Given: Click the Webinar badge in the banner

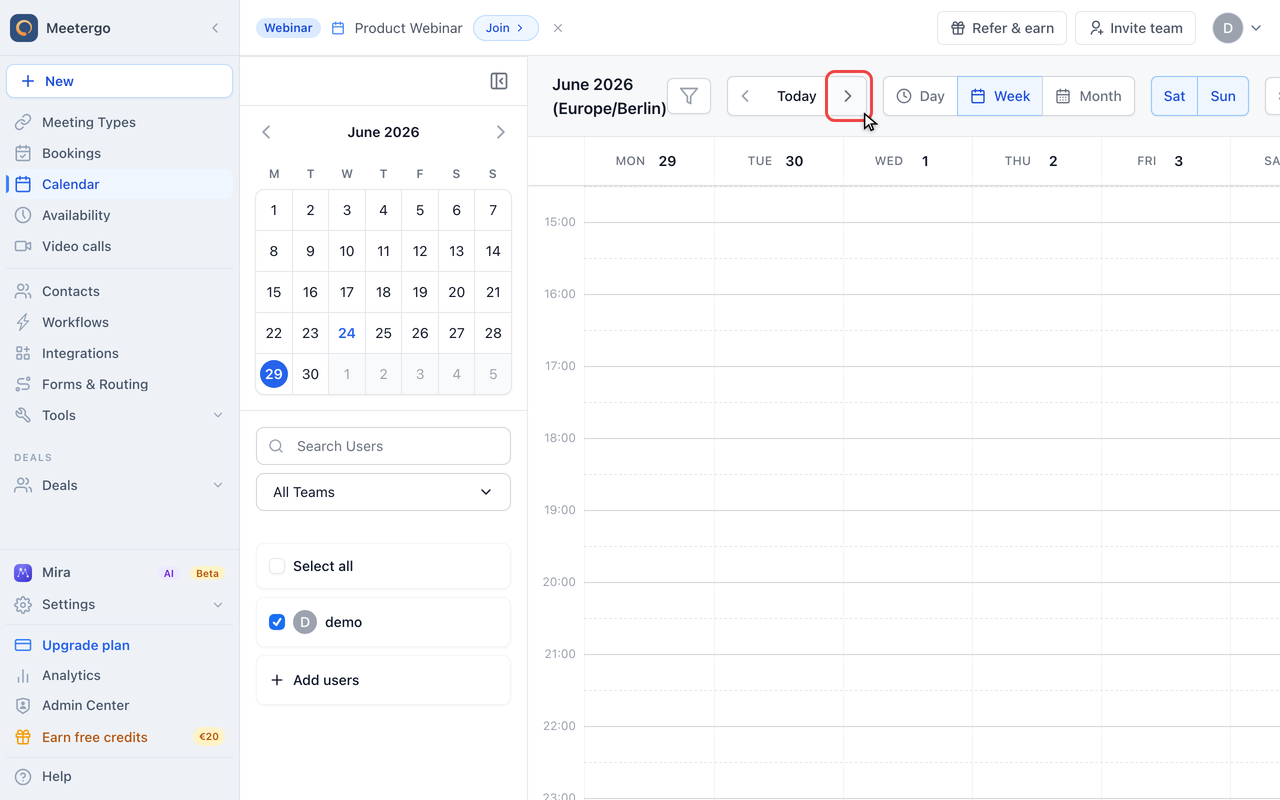Looking at the screenshot, I should [x=288, y=28].
